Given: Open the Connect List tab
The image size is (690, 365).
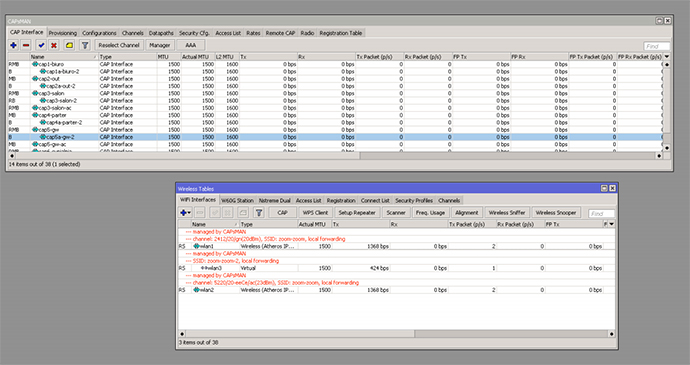Looking at the screenshot, I should click(375, 200).
